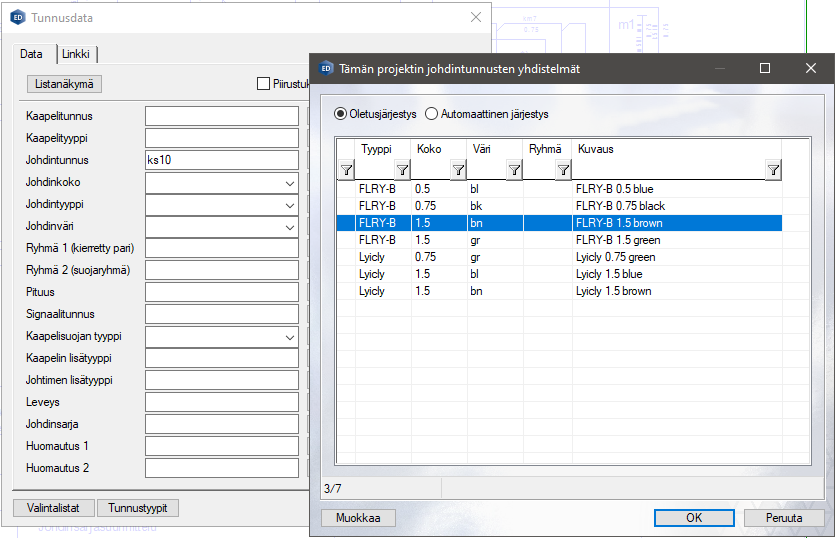
Task: Click the filter icon in Koko column
Action: pyautogui.click(x=458, y=170)
